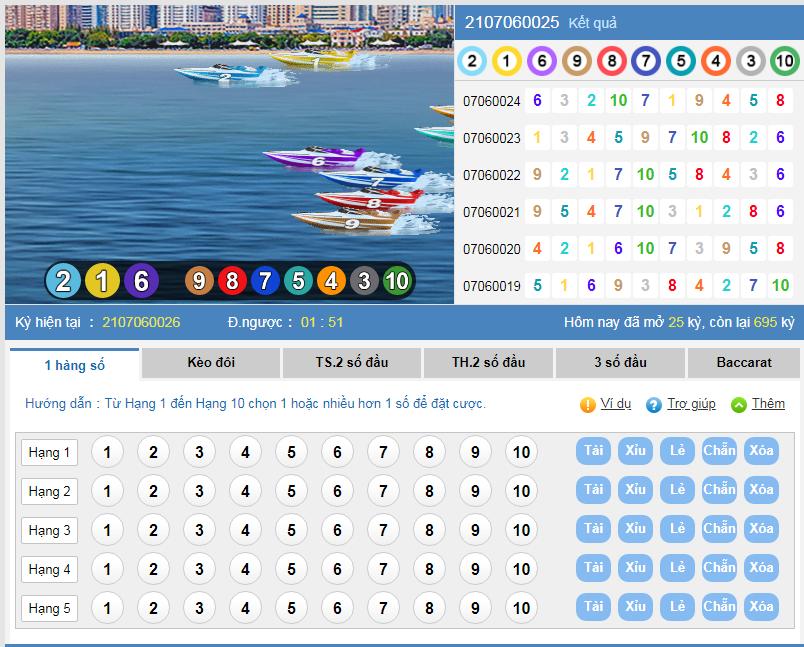Click the green number 10 ball under video

coord(397,281)
